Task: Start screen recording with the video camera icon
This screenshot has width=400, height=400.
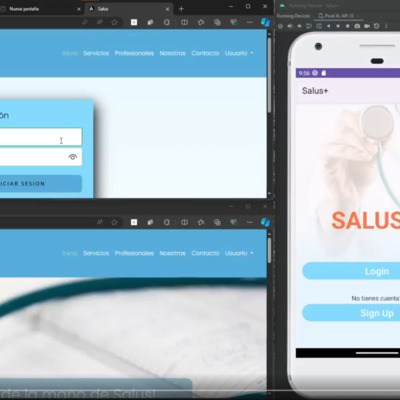Action: (x=367, y=26)
